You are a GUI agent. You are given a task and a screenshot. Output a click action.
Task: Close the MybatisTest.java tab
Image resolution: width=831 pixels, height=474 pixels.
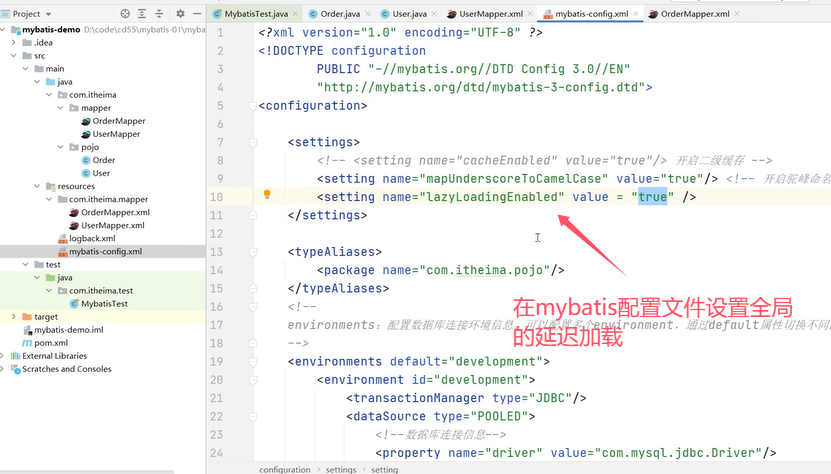click(x=295, y=14)
